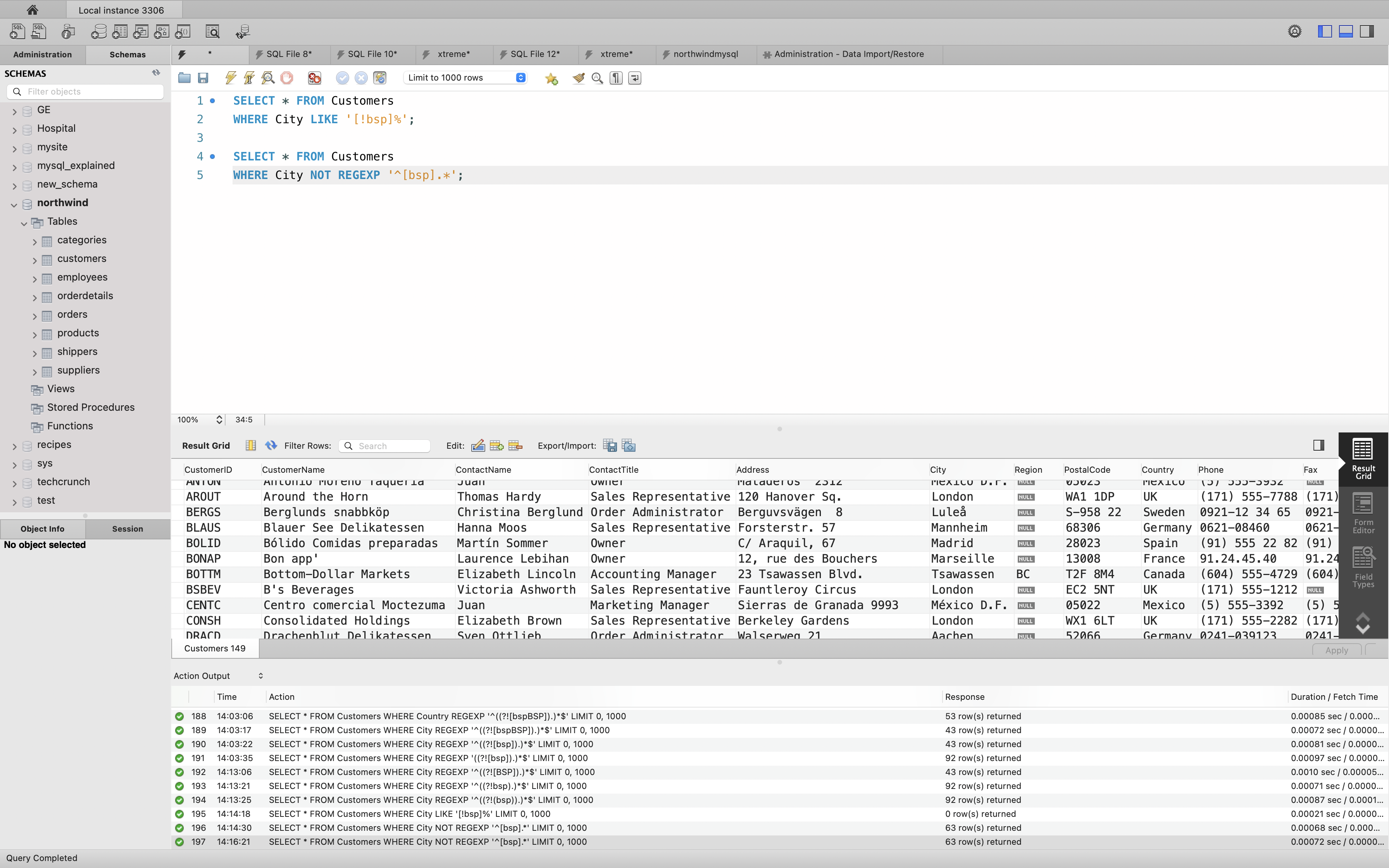Click the editor zoom 100% stepper
The height and width of the screenshot is (868, 1389).
coord(219,420)
